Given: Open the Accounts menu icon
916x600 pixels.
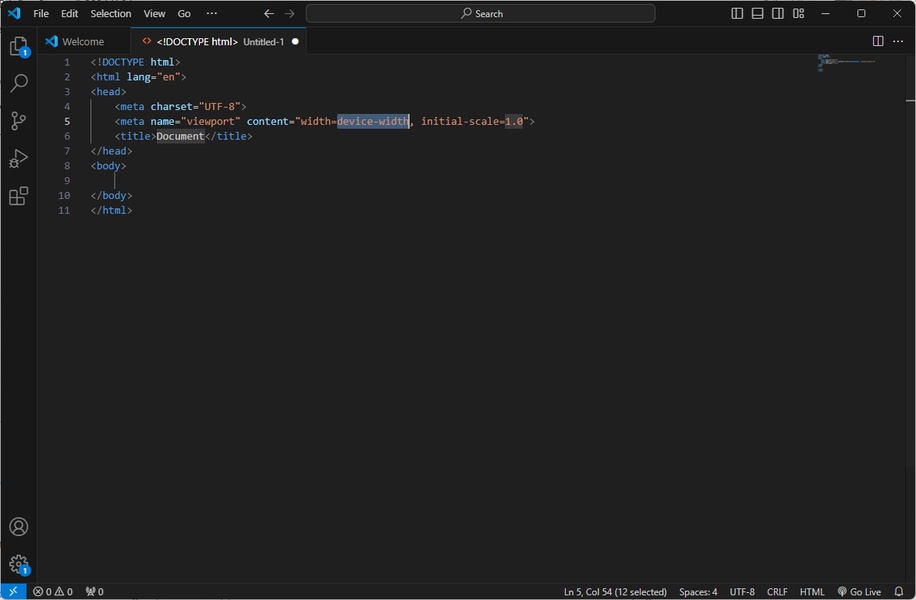Looking at the screenshot, I should (x=18, y=527).
